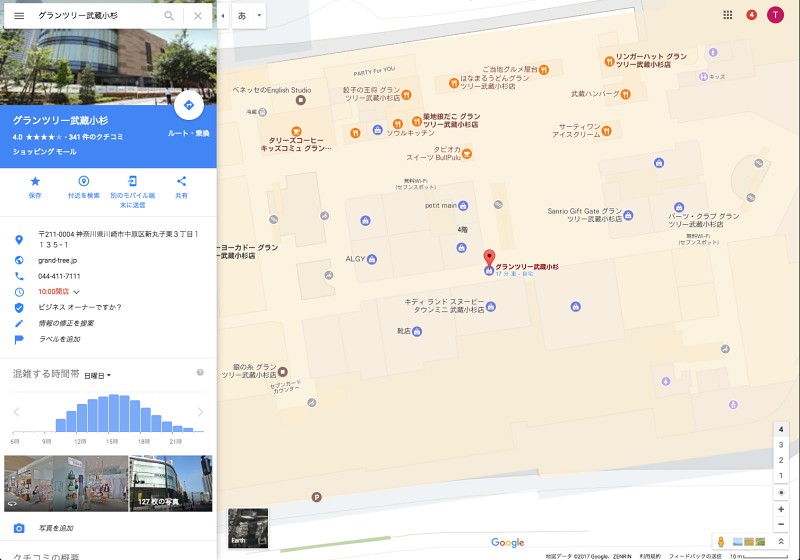The width and height of the screenshot is (800, 560).
Task: Click the 餃子の王将 restaurant marker
Action: click(406, 94)
